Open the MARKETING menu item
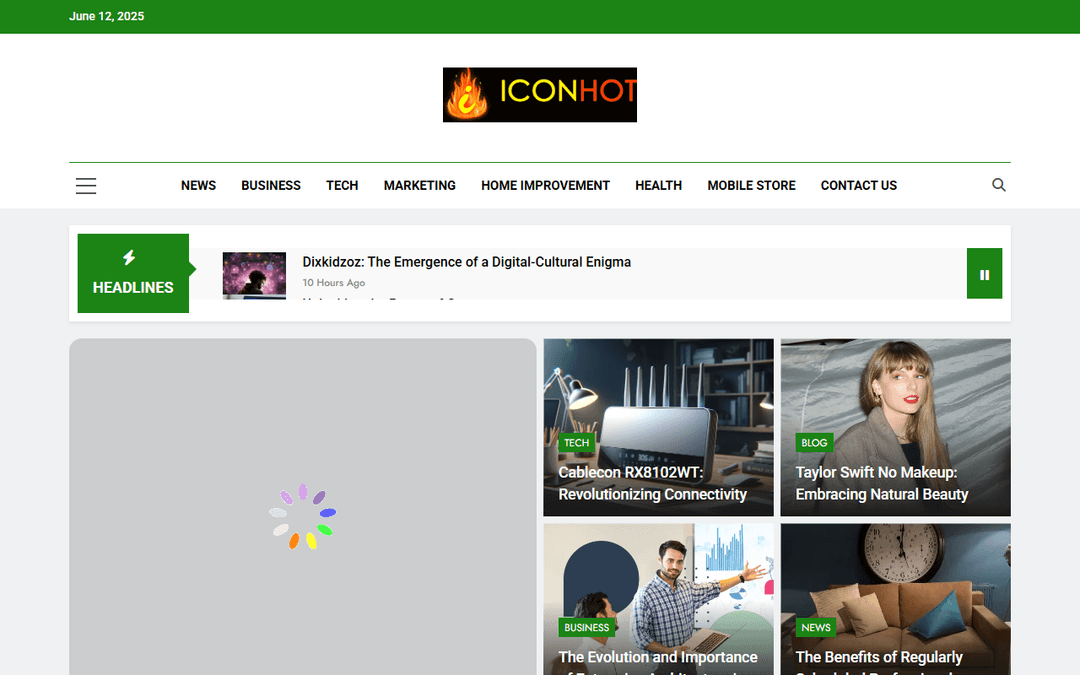This screenshot has height=675, width=1080. tap(419, 186)
